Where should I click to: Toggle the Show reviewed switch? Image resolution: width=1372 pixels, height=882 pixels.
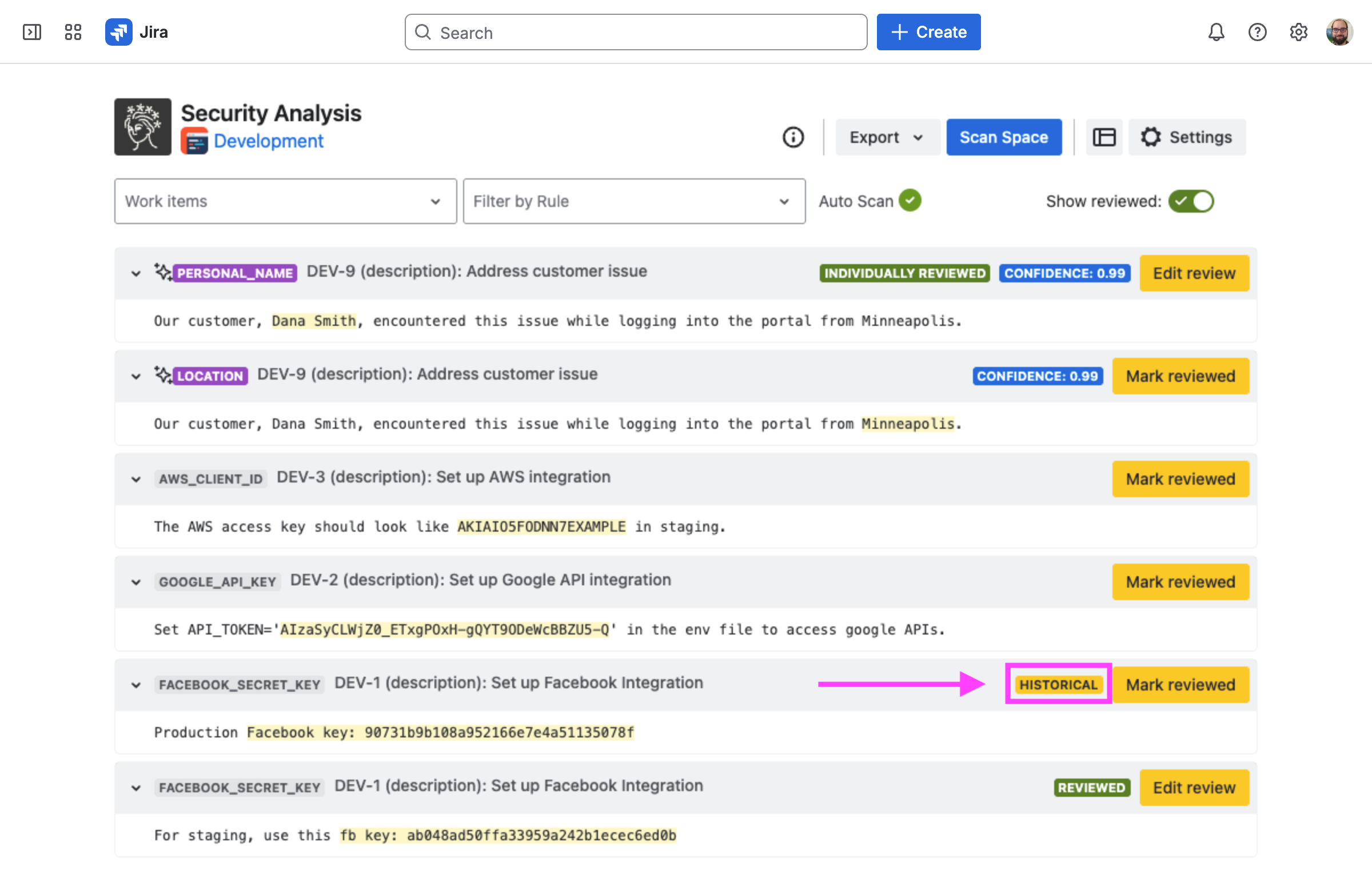point(1191,201)
